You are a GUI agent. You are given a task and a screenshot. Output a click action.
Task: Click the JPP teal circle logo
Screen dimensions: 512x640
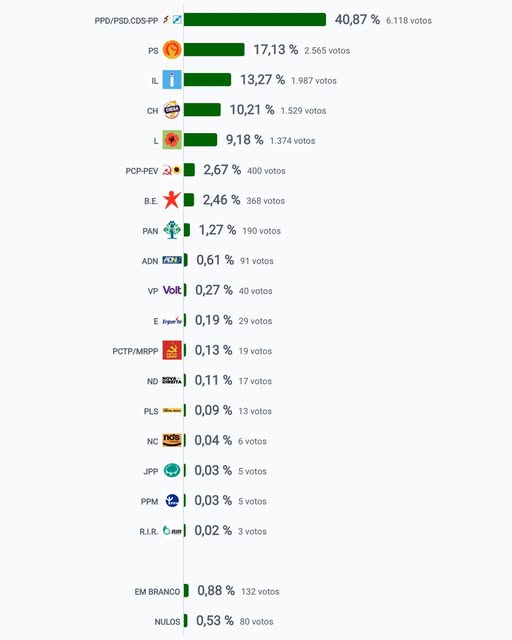click(172, 470)
